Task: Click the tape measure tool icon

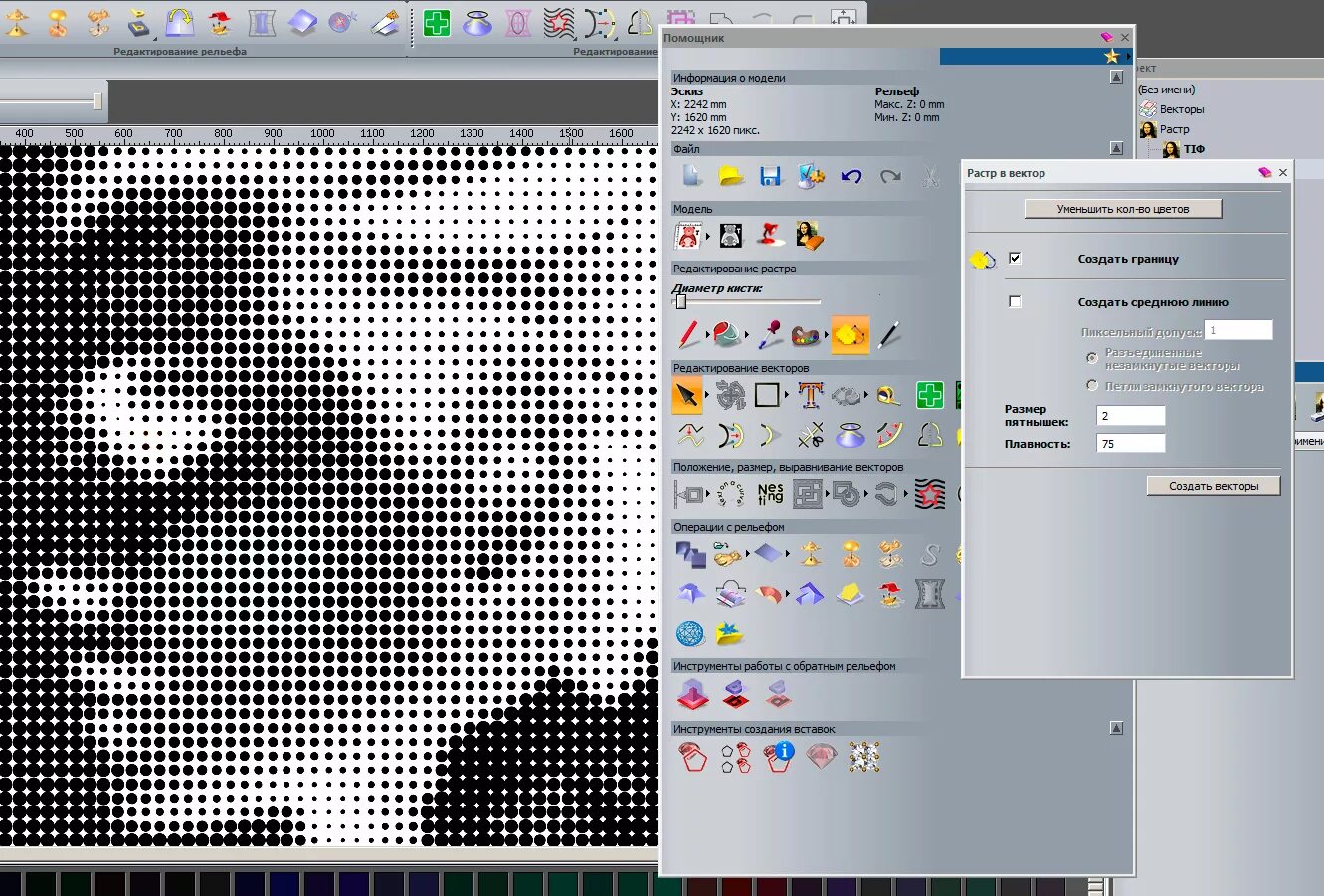Action: 888,396
